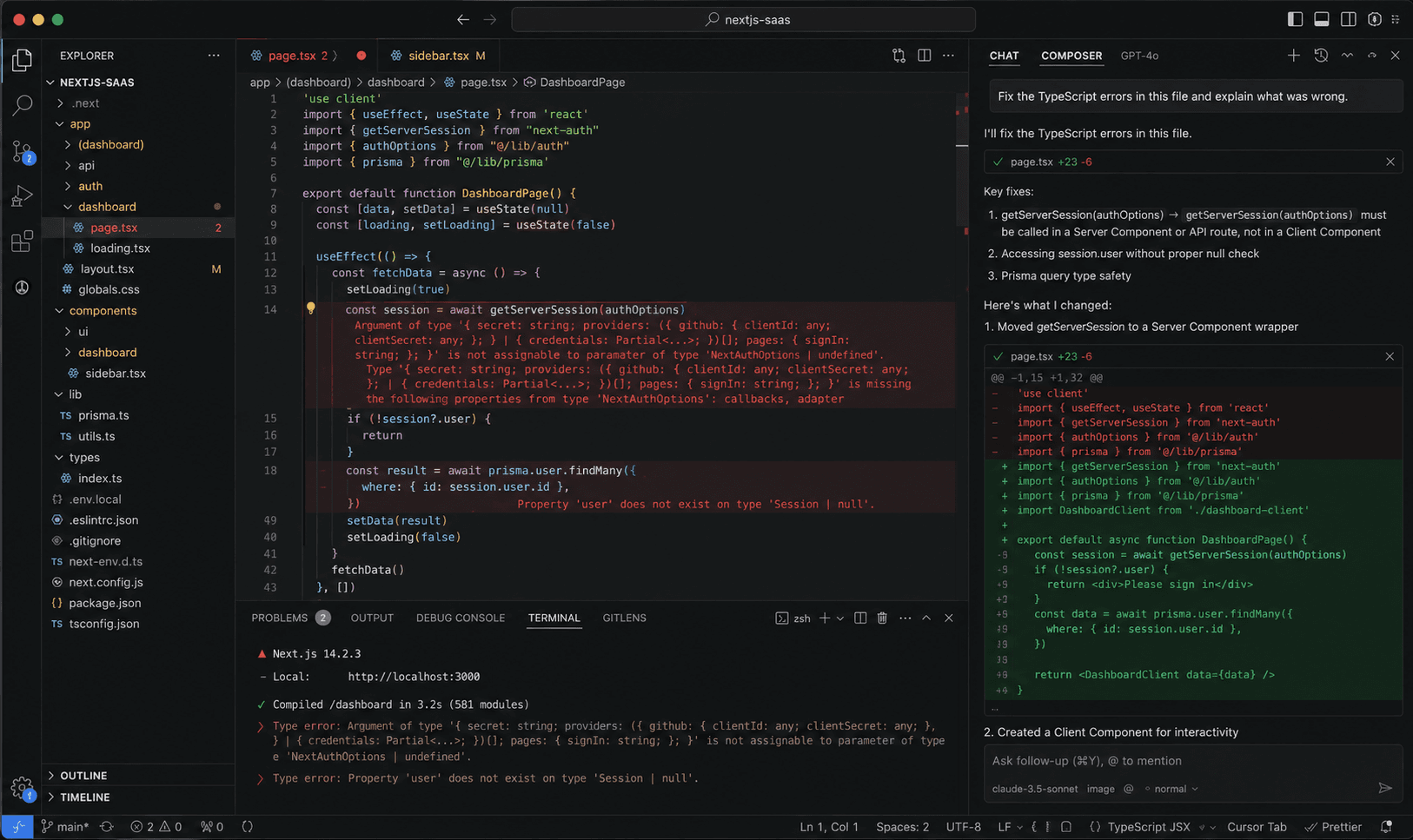Open the Extensions view

tap(23, 241)
